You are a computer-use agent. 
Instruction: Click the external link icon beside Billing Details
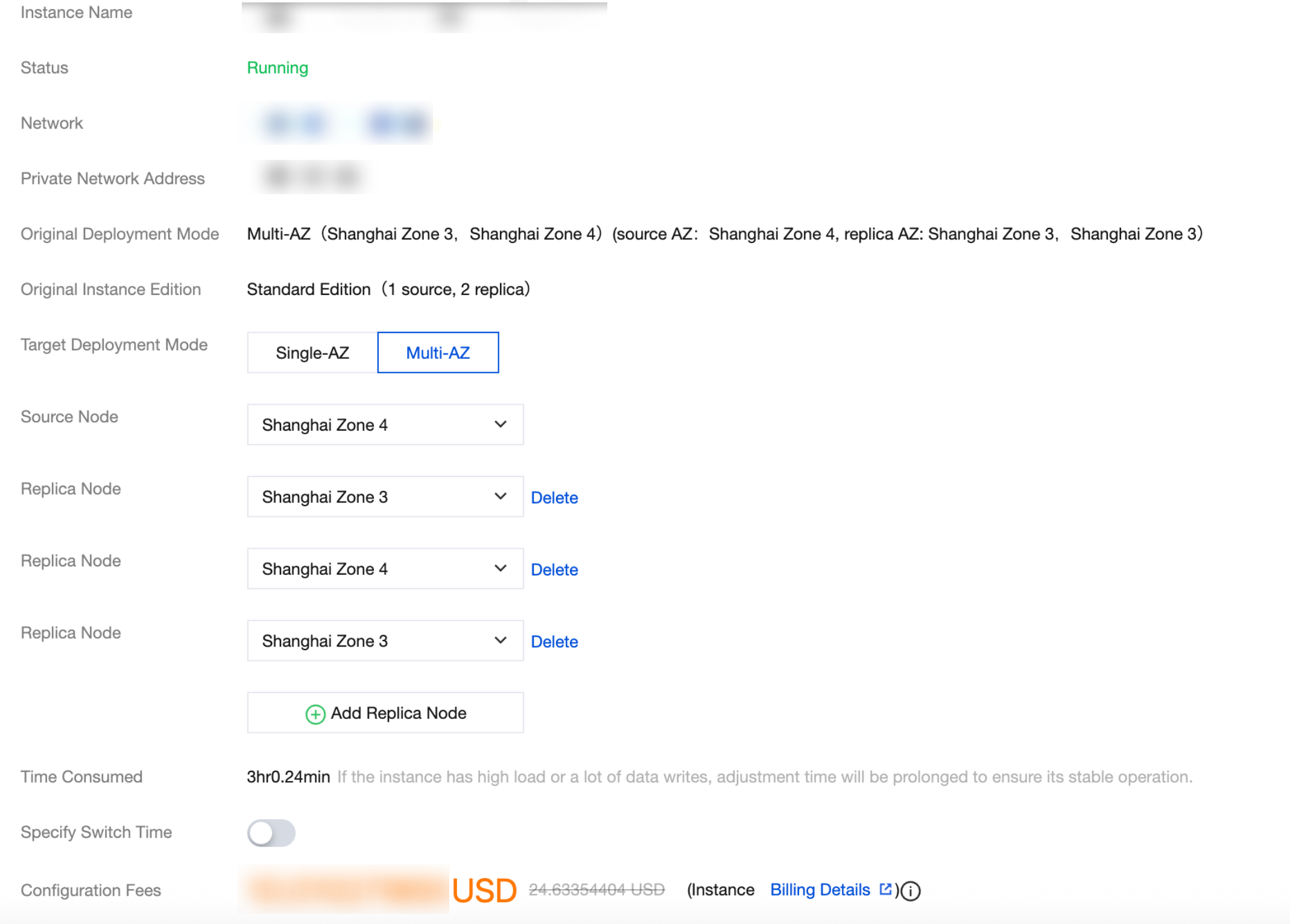[885, 889]
